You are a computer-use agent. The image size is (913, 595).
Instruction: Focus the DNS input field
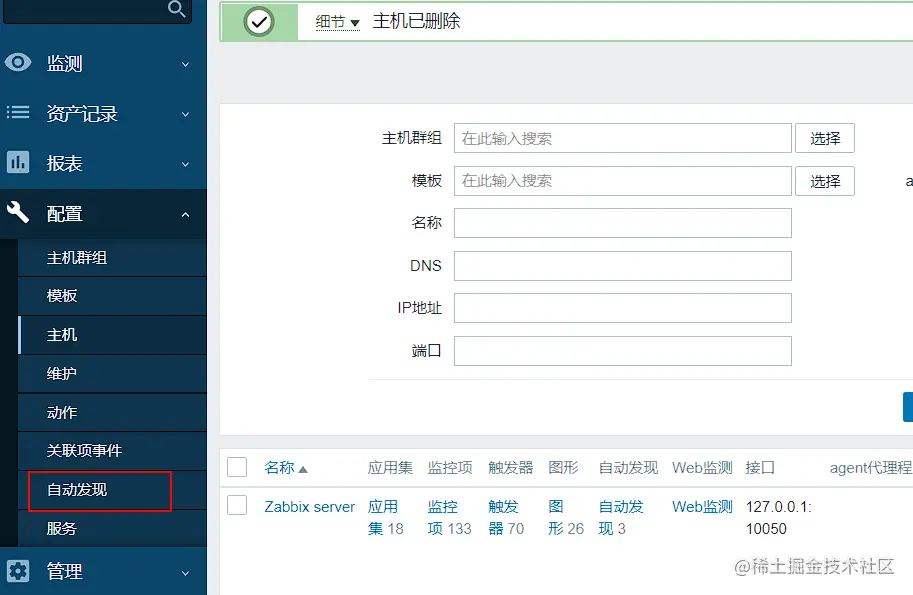click(x=622, y=266)
